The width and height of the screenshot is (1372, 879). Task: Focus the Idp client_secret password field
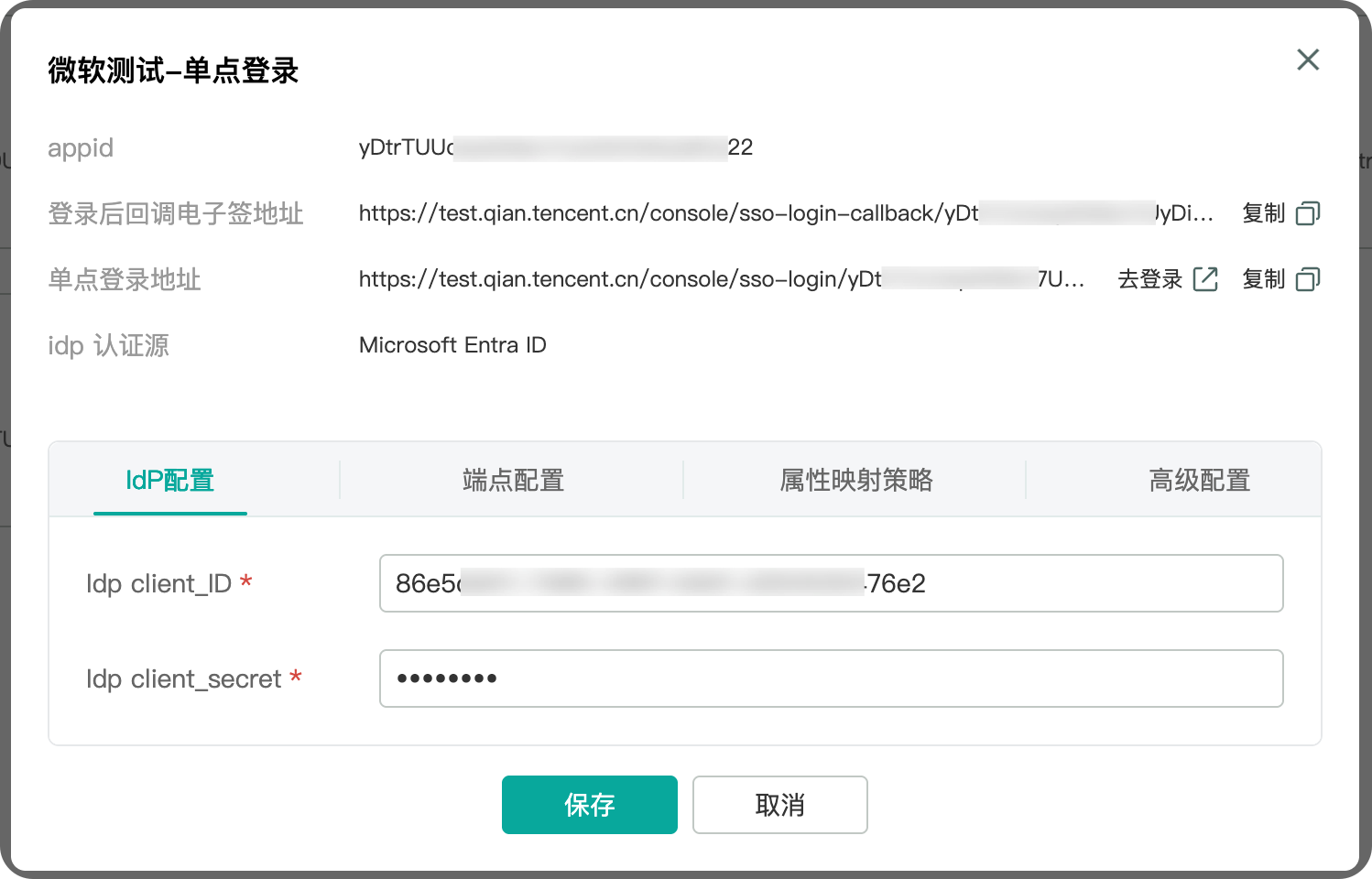point(831,678)
